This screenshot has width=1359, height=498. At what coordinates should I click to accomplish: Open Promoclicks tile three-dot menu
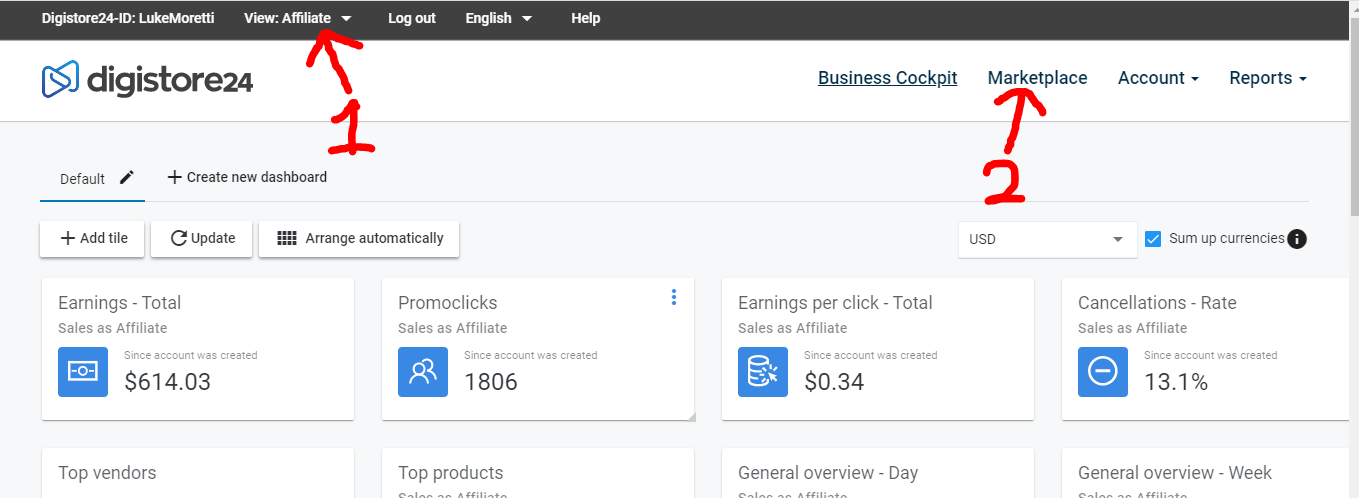[674, 297]
